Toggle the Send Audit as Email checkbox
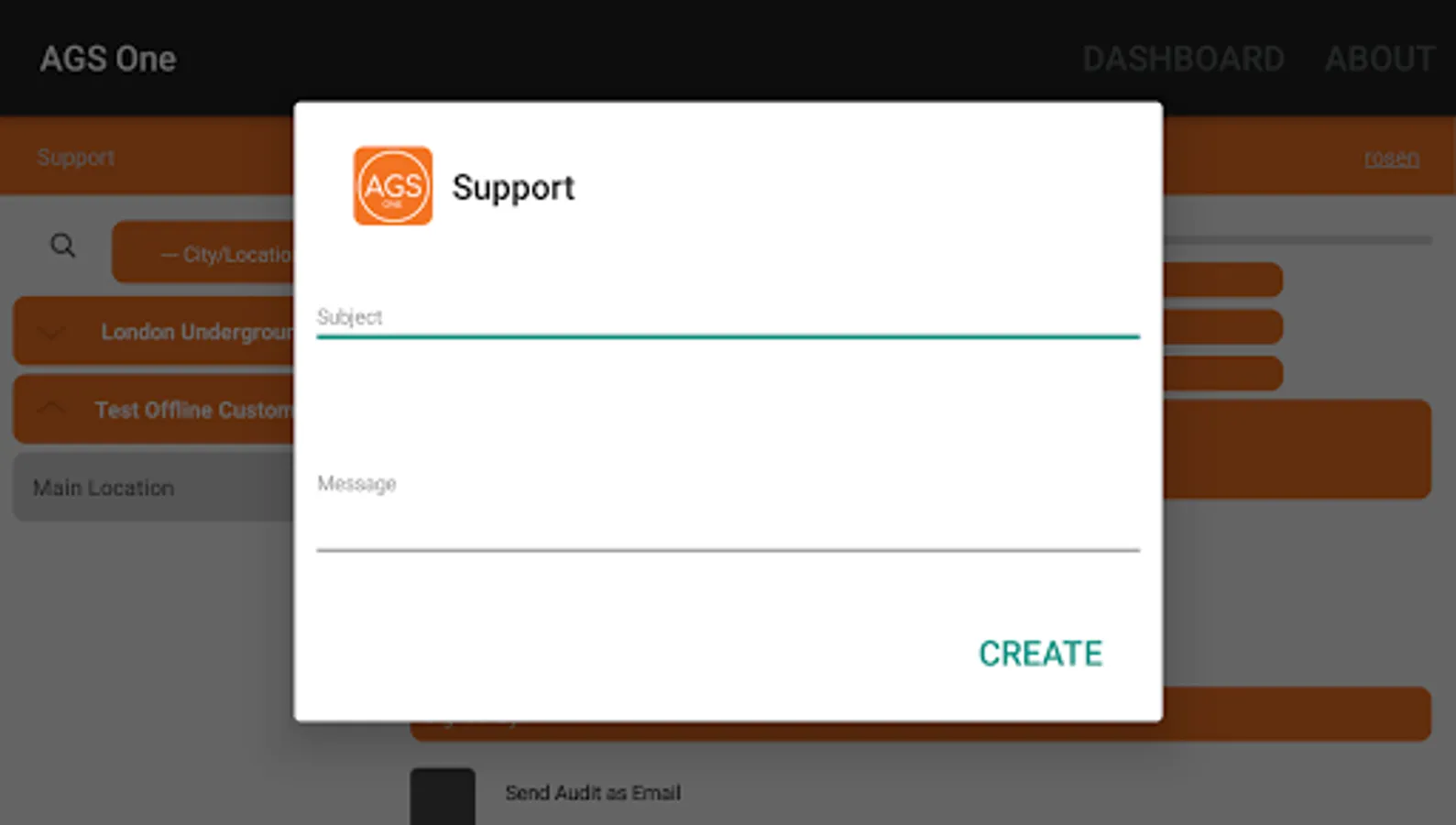 click(443, 796)
